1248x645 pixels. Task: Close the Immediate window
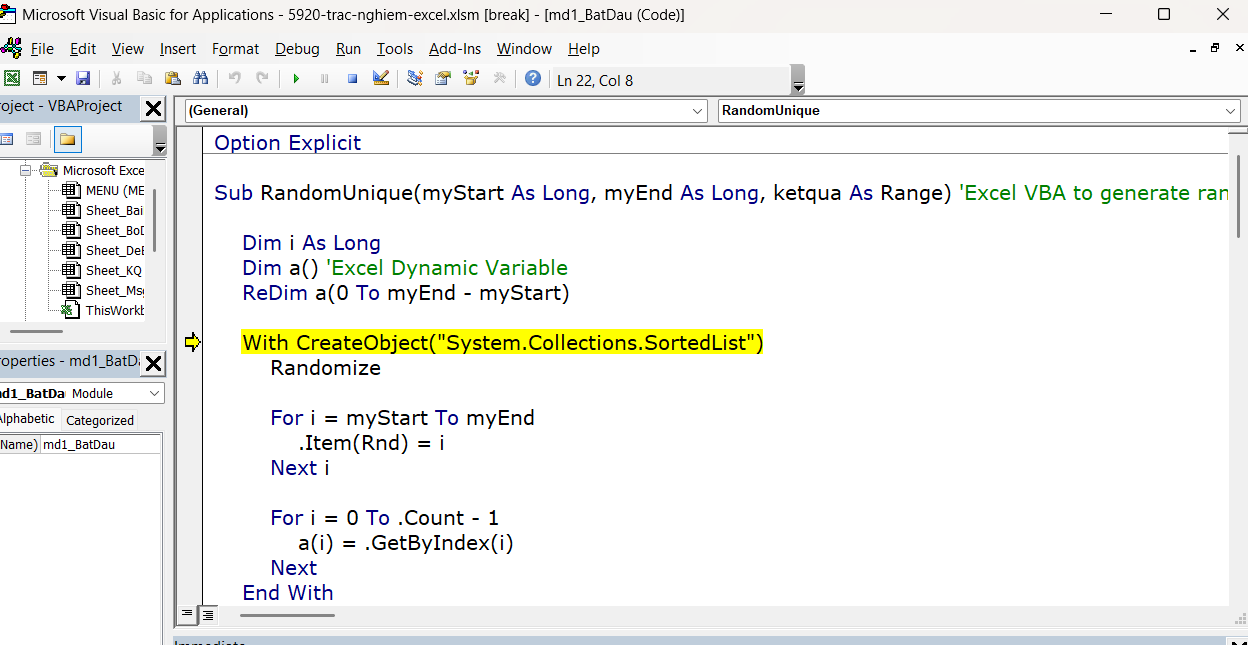coord(1238,641)
